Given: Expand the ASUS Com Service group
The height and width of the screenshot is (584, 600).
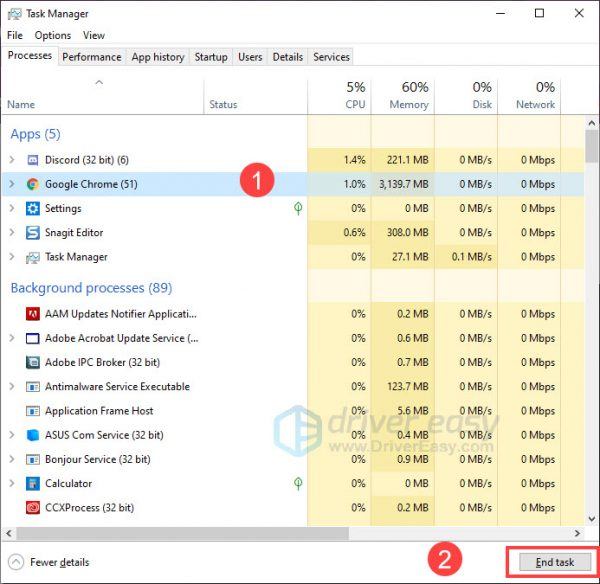Looking at the screenshot, I should pos(12,435).
